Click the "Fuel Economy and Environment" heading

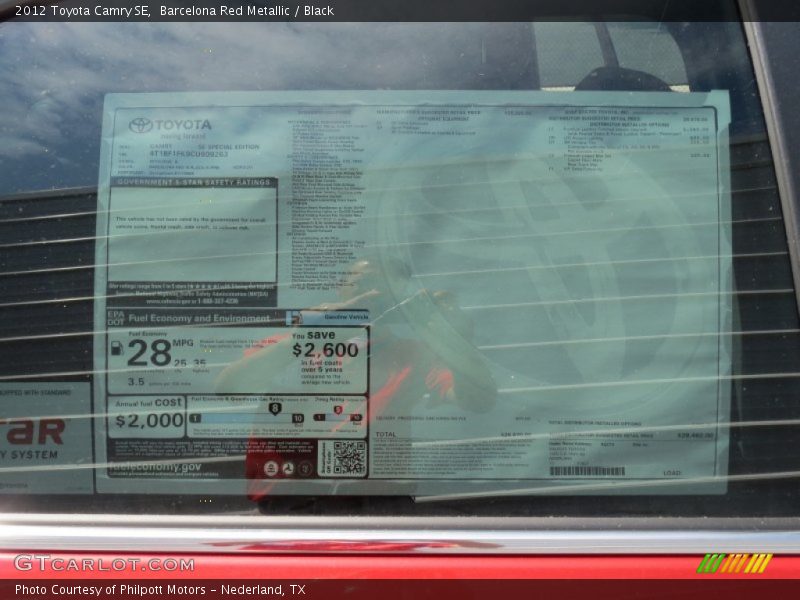(198, 318)
